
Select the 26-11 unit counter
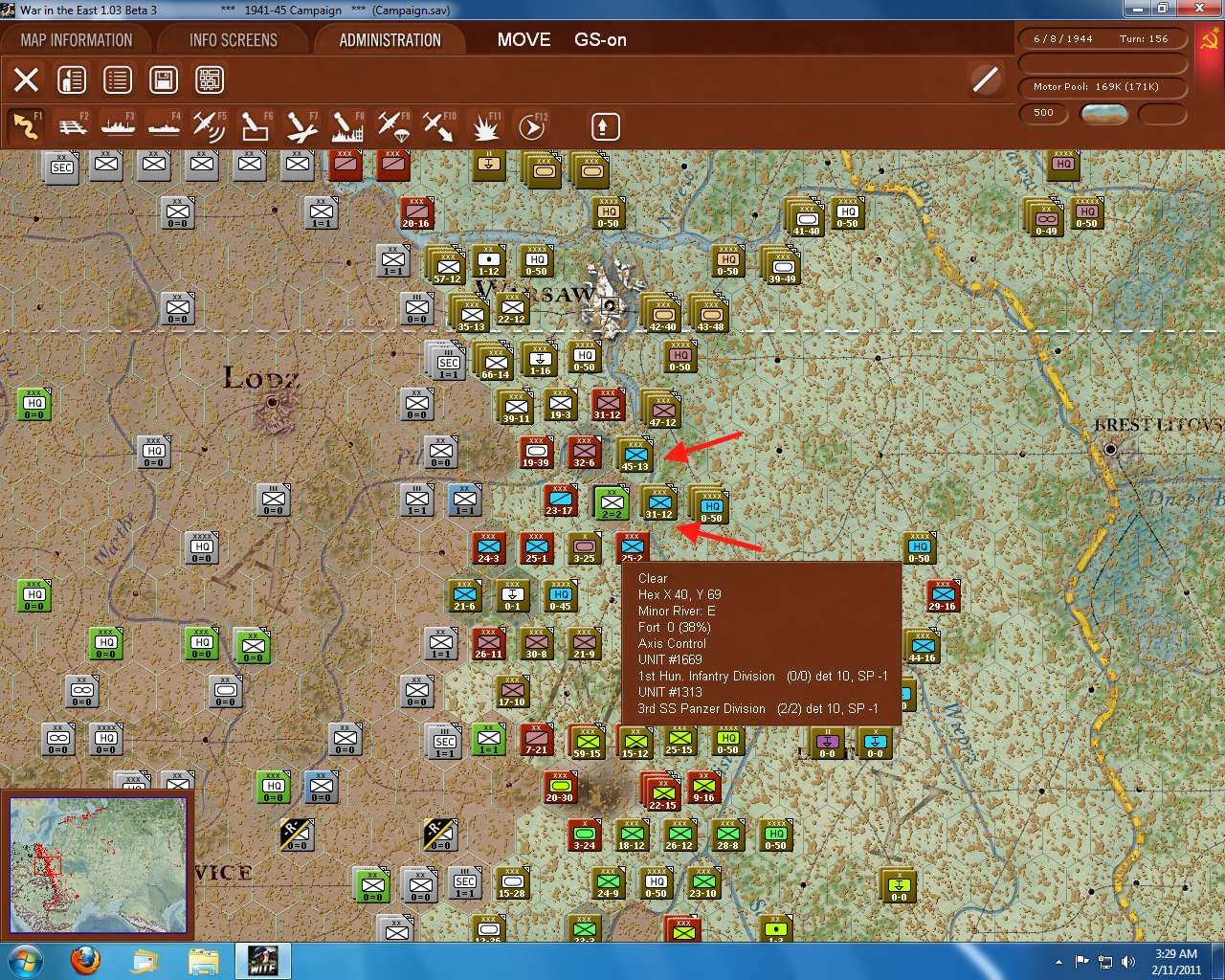tap(488, 644)
